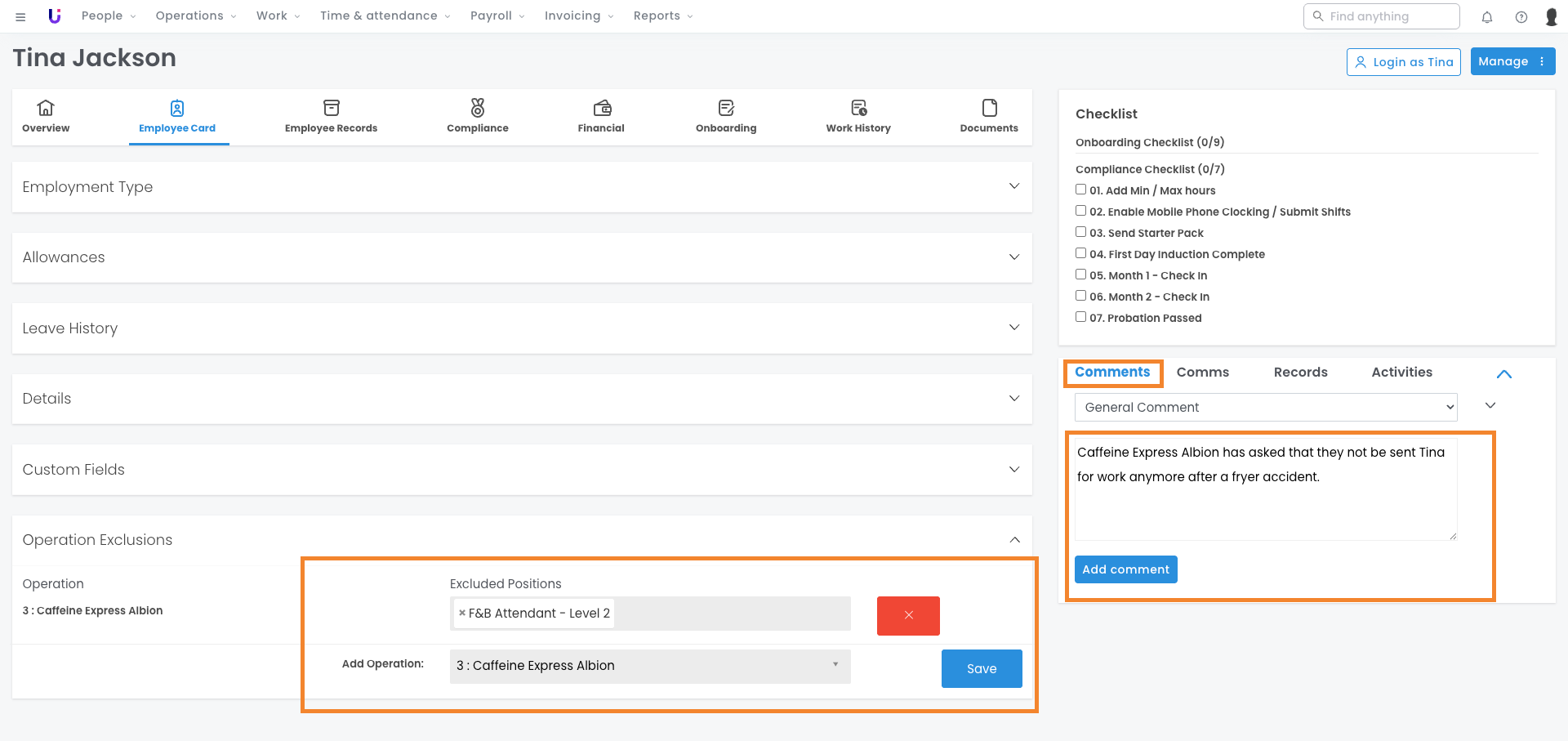Image resolution: width=1568 pixels, height=741 pixels.
Task: Open the Add Operation dropdown
Action: pos(649,666)
